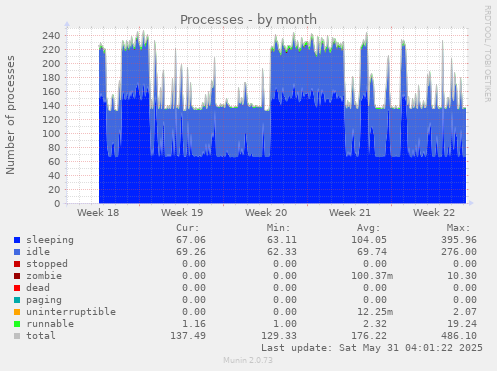Screen dimensions: 497x371
Task: Click the 'paging' legend label
Action: pyautogui.click(x=44, y=300)
